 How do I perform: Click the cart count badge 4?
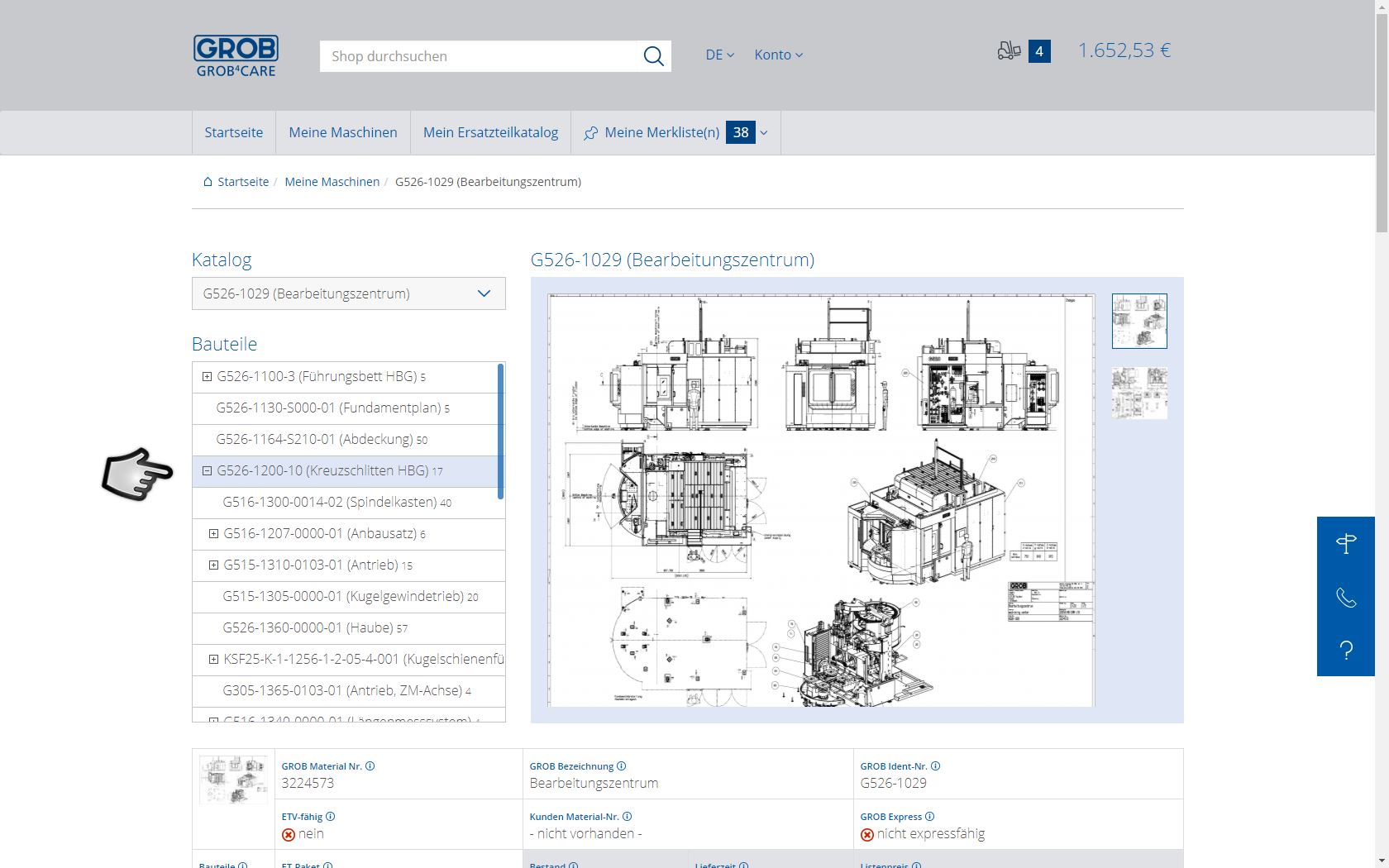click(x=1039, y=51)
